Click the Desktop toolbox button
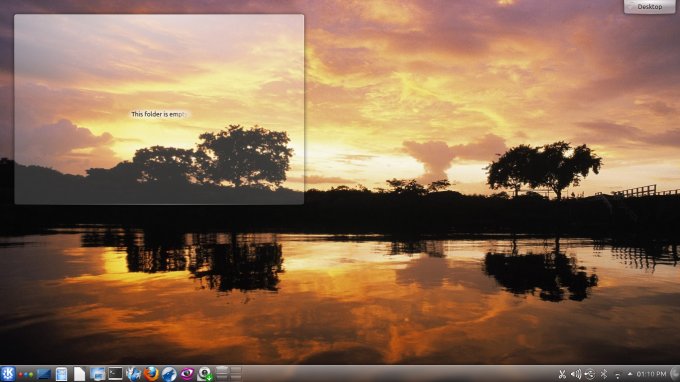The height and width of the screenshot is (382, 680). [x=649, y=7]
